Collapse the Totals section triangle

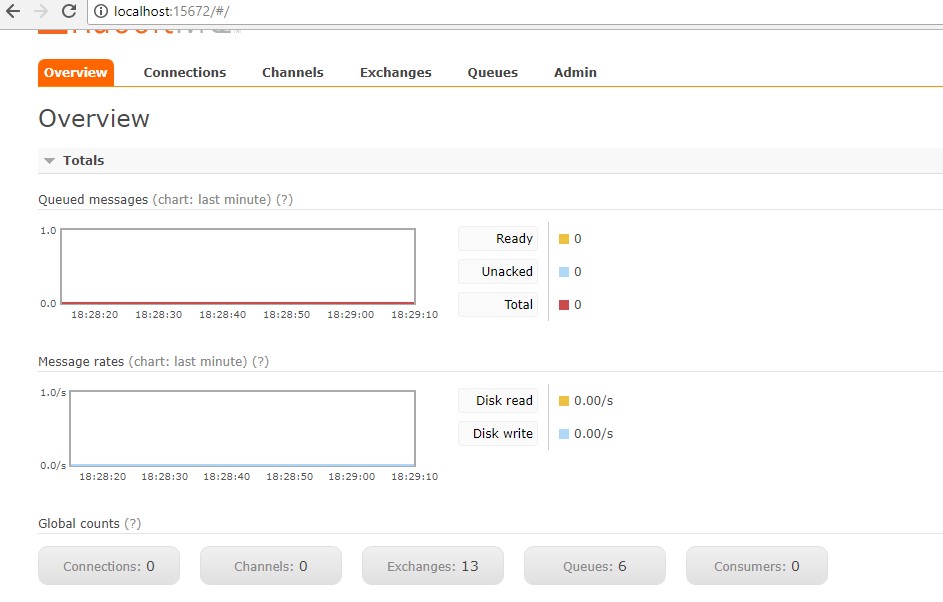(x=49, y=161)
